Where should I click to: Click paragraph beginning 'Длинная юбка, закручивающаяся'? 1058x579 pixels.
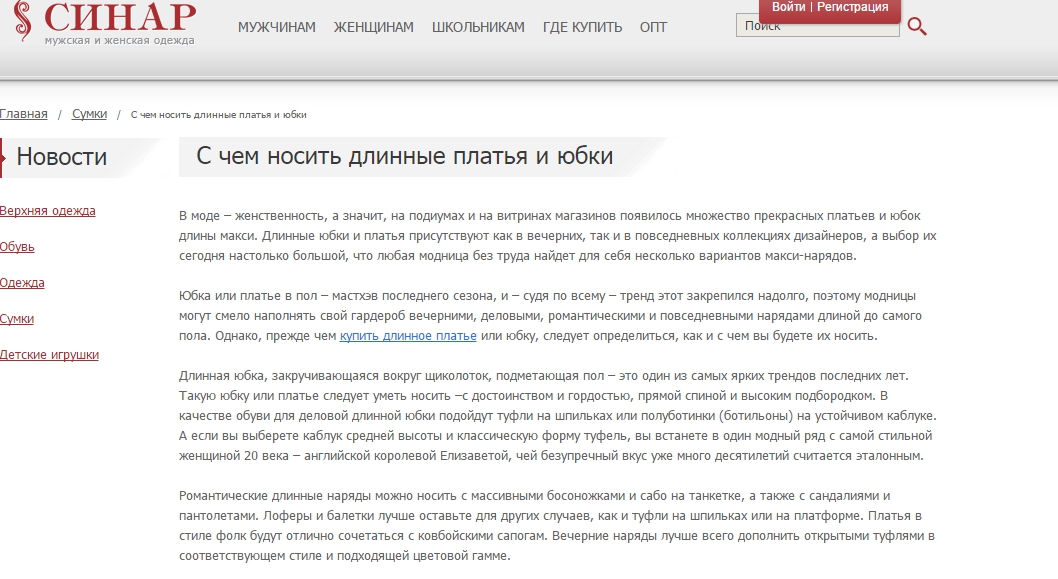(x=557, y=416)
